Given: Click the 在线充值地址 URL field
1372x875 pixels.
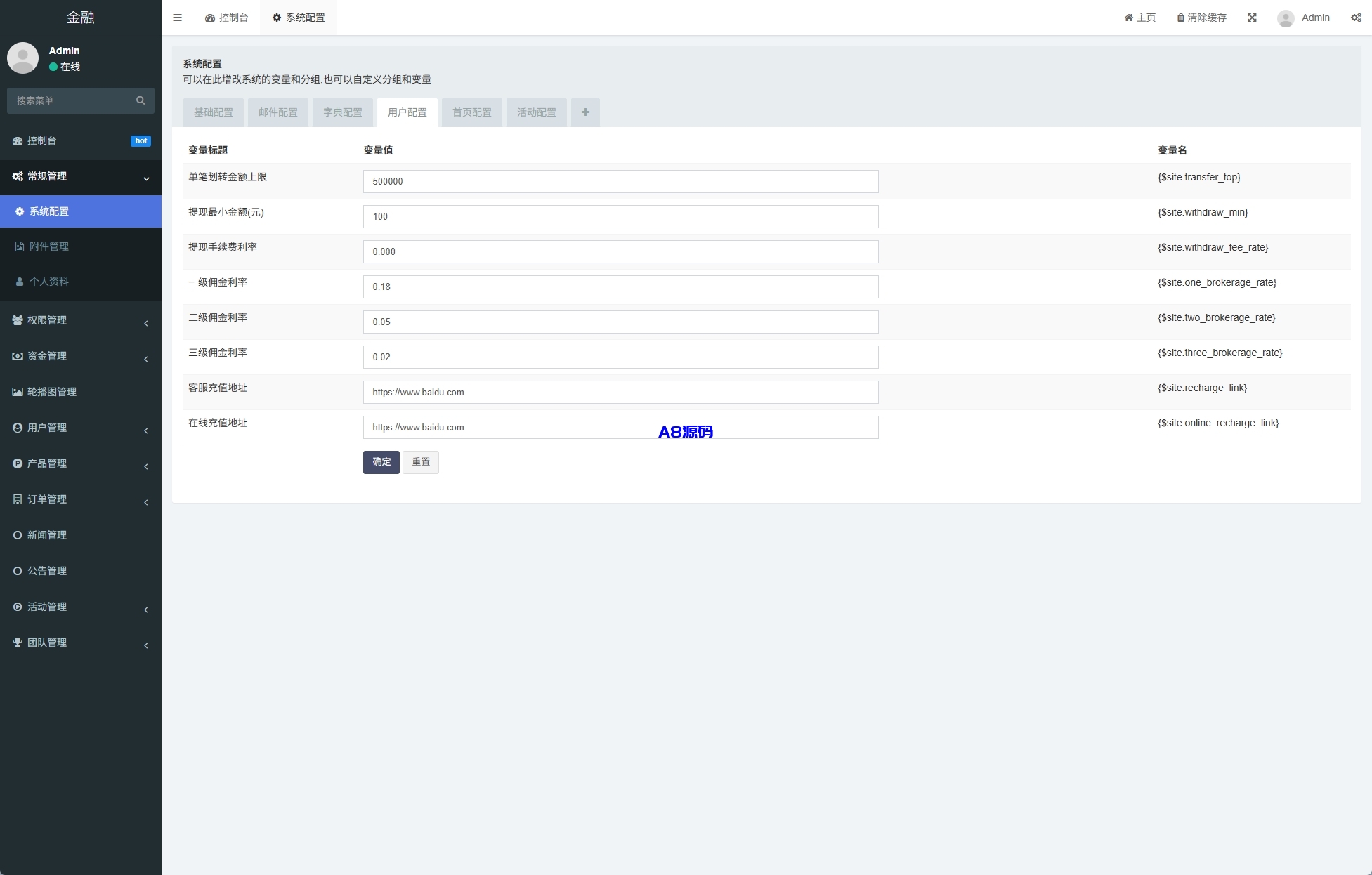Looking at the screenshot, I should (621, 427).
